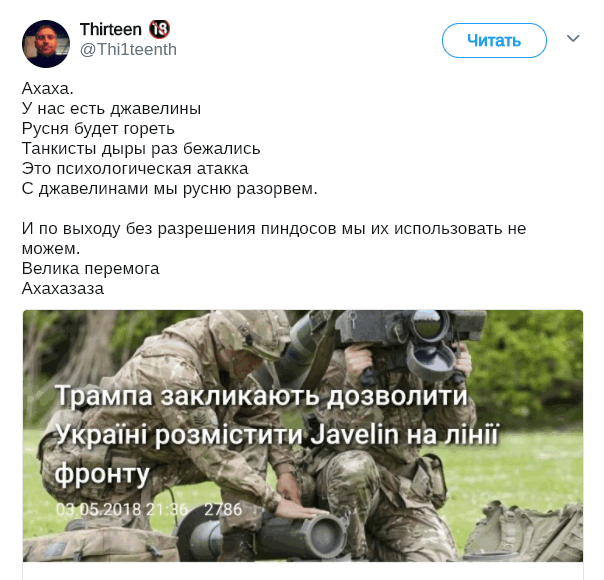
Task: Click the 18+ prohibited emoji badge
Action: [x=159, y=29]
